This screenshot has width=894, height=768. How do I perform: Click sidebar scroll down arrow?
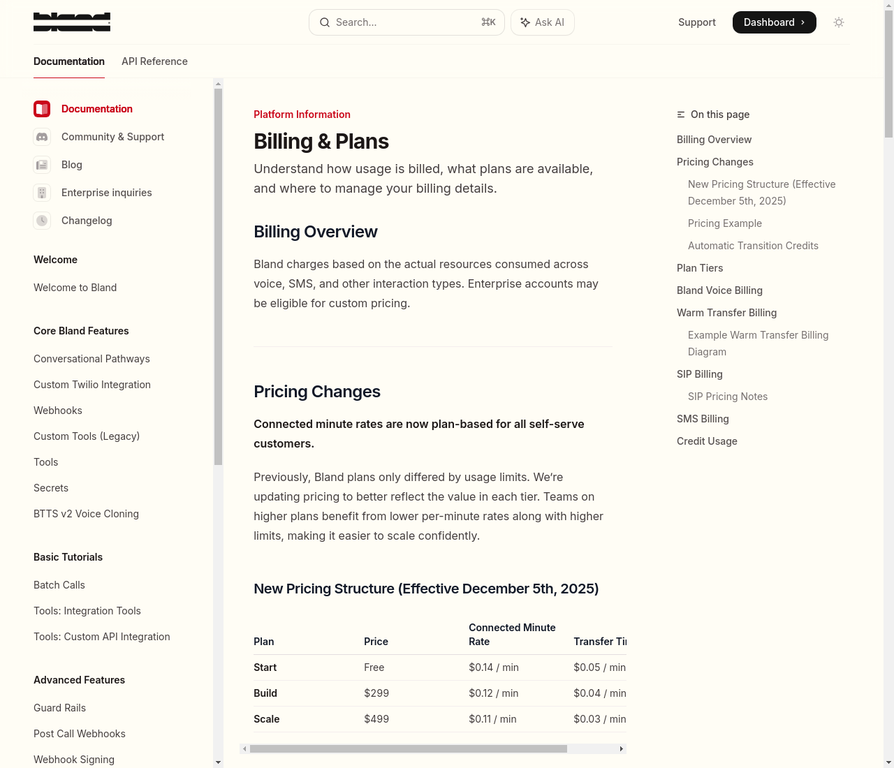(218, 762)
